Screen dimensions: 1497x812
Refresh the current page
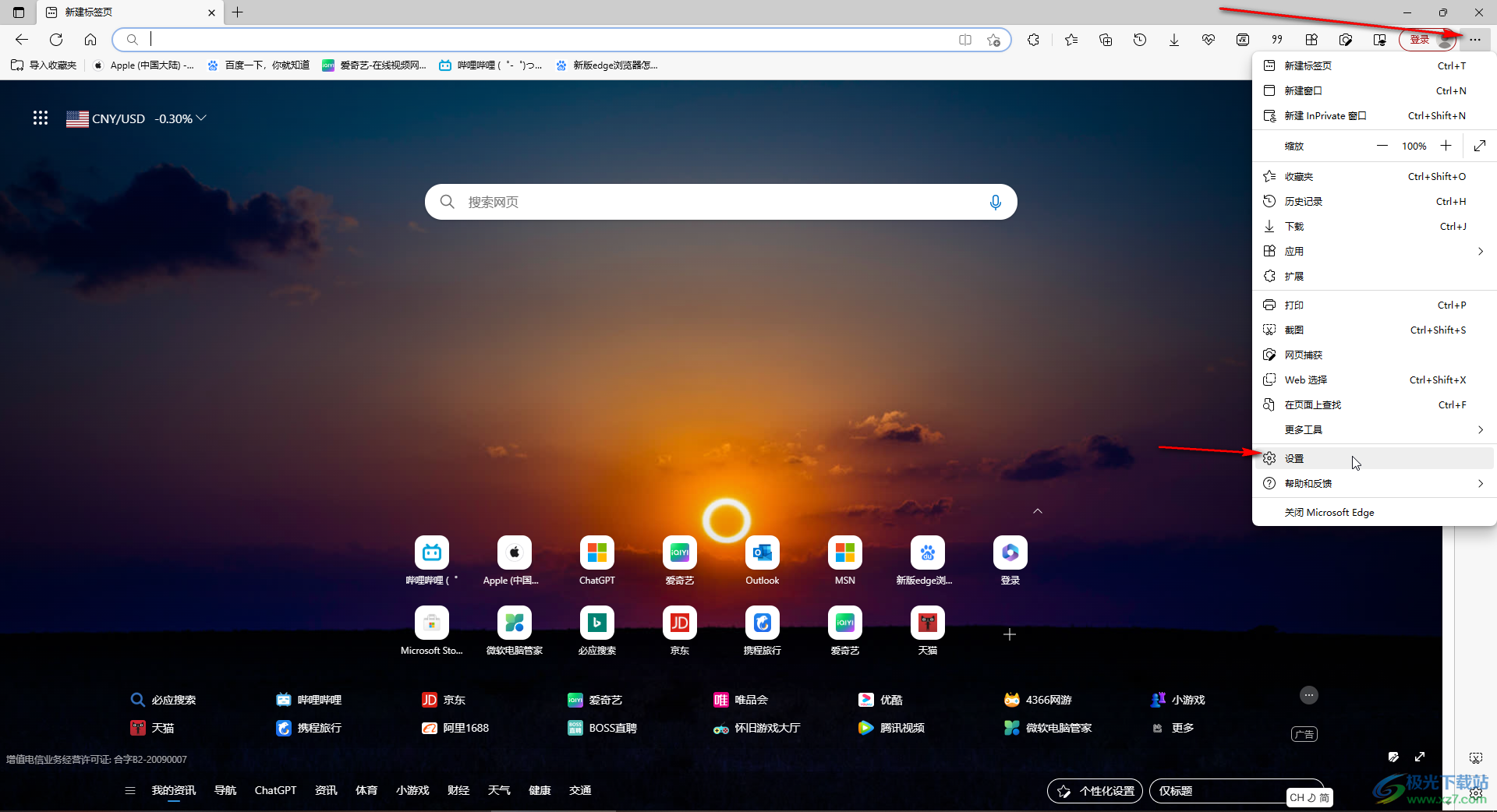[x=56, y=40]
